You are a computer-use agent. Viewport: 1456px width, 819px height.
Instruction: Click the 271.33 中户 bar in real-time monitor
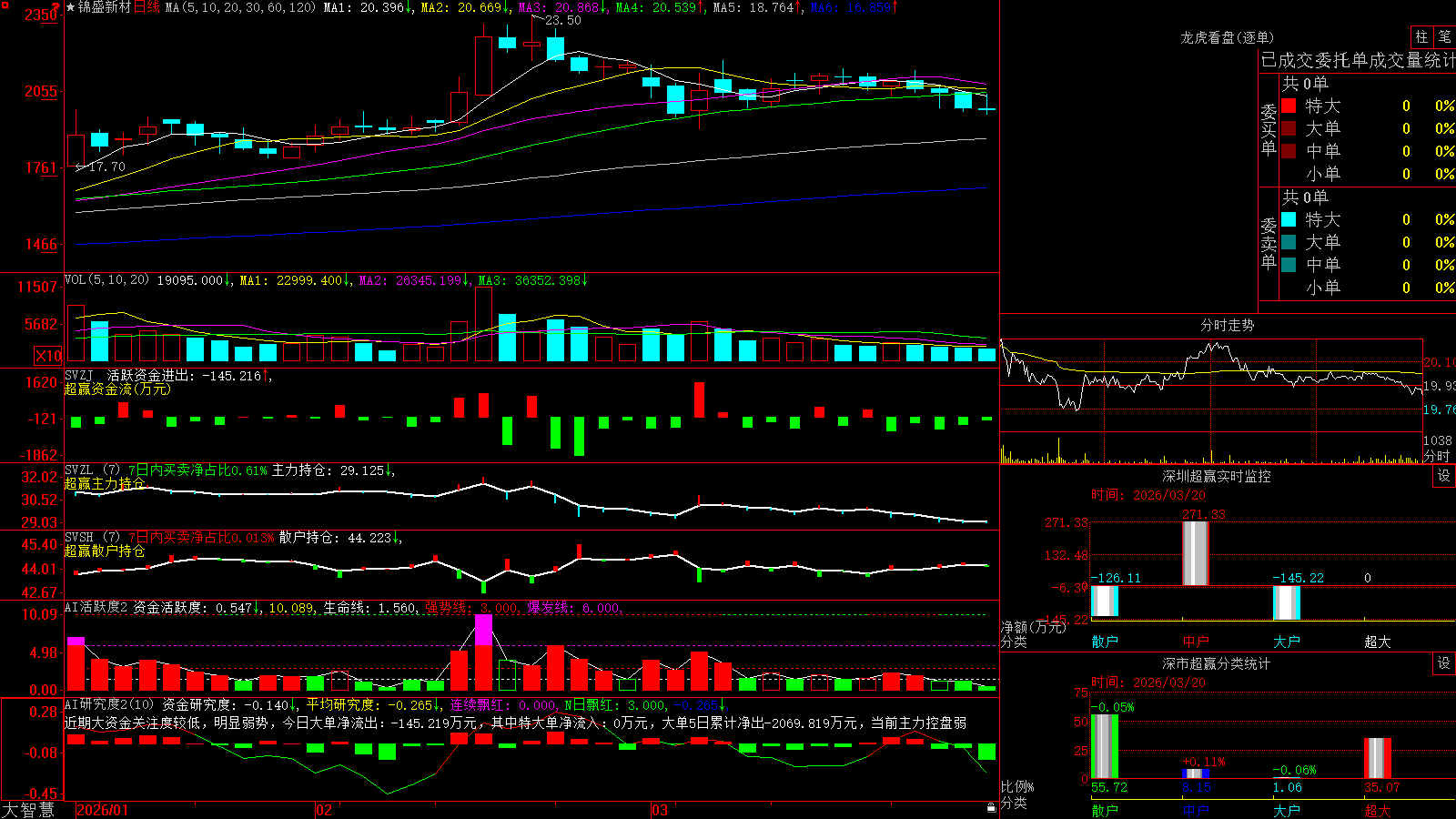click(x=1196, y=553)
